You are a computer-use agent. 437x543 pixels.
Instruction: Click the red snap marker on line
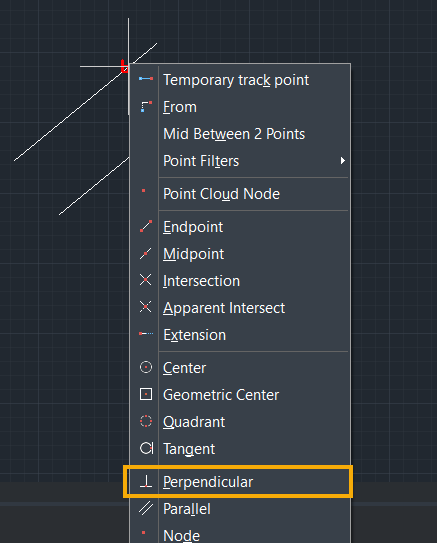[124, 66]
